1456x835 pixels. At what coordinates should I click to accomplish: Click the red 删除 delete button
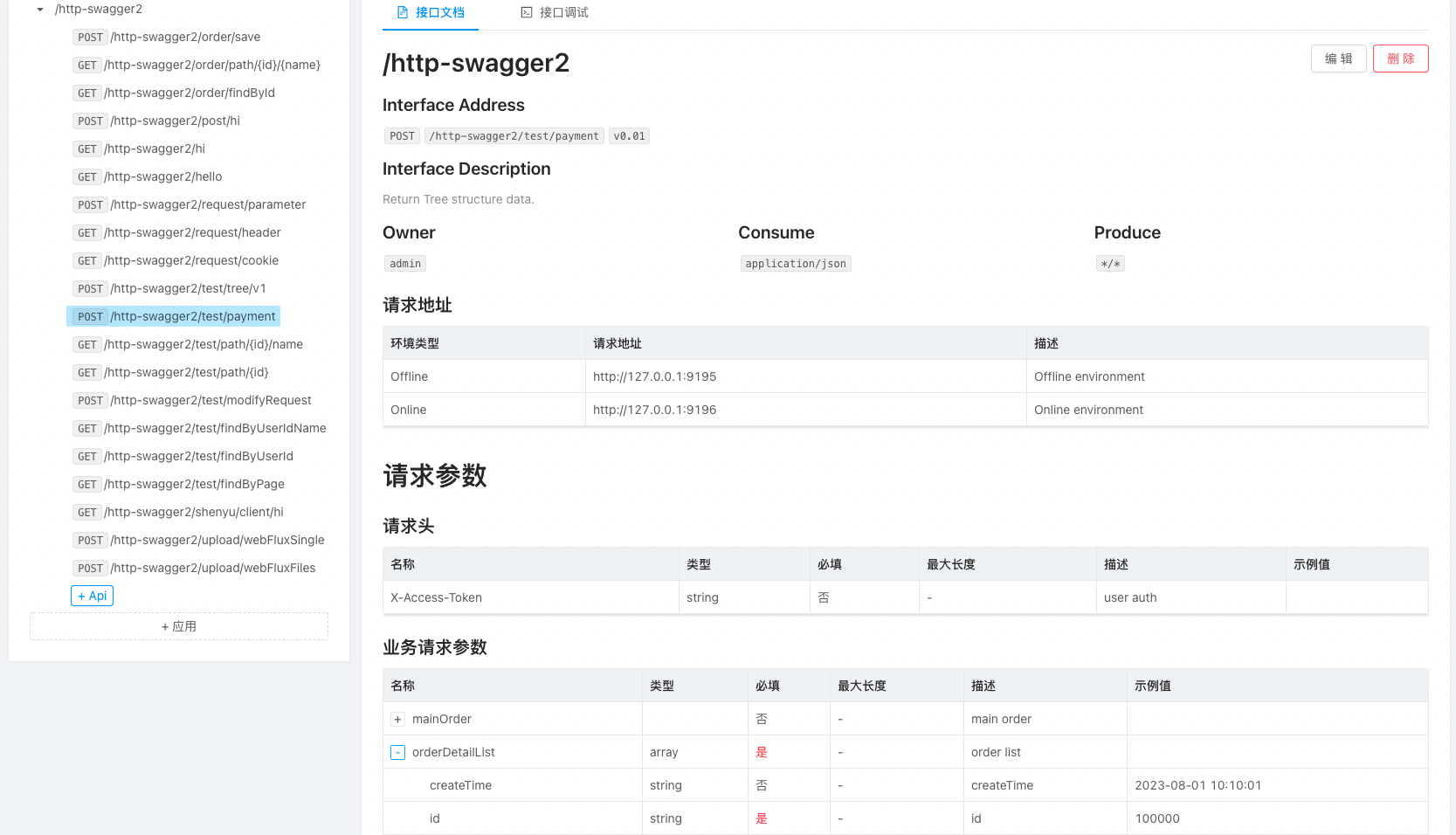pos(1400,59)
